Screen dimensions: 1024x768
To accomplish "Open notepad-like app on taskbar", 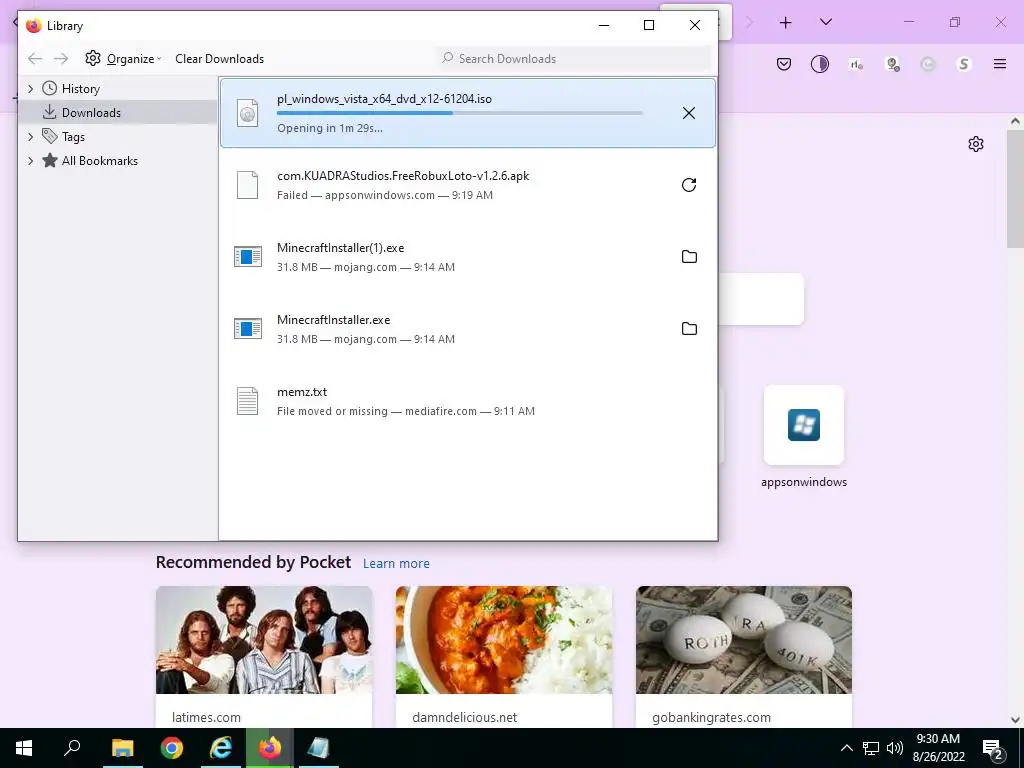I will 318,748.
